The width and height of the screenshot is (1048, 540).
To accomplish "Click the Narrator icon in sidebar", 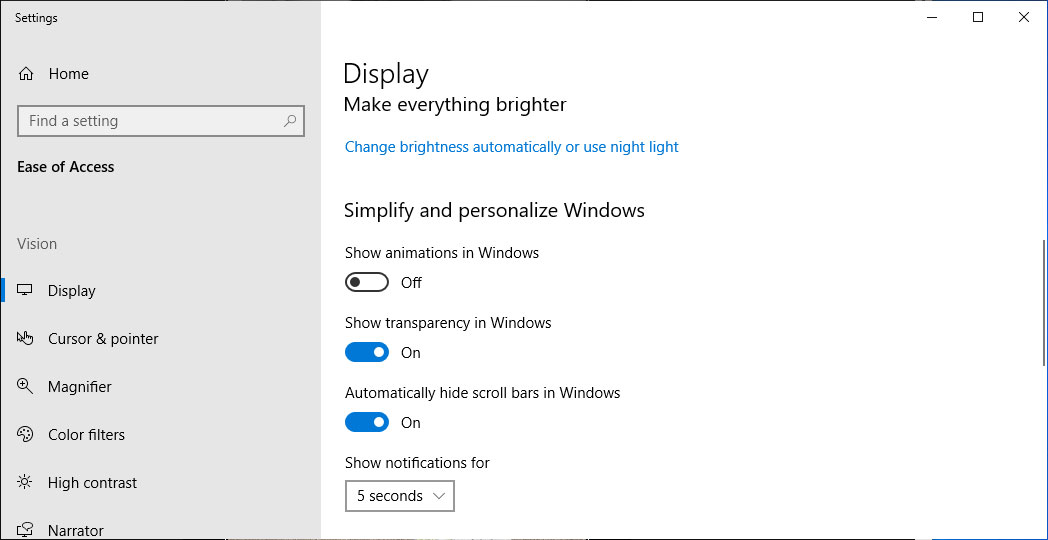I will click(25, 530).
